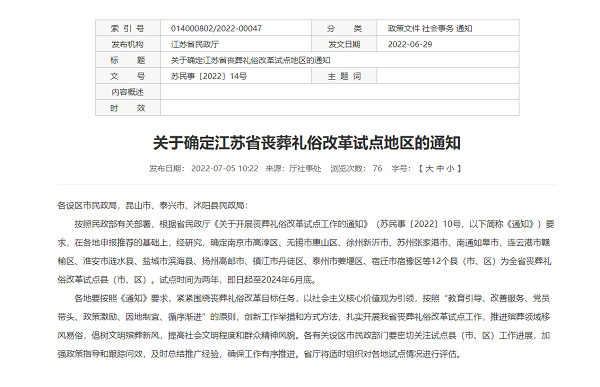Screen dimensions: 600x387
Task: Click the main heading 关于确定江苏省丧葬礼俗改革试点地区的通知
Action: pyautogui.click(x=307, y=143)
